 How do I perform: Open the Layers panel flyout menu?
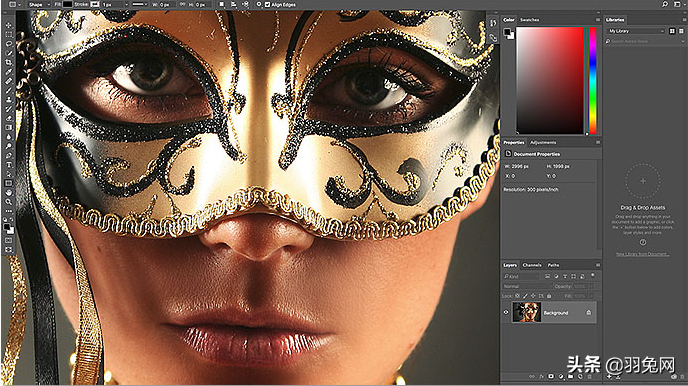598,265
